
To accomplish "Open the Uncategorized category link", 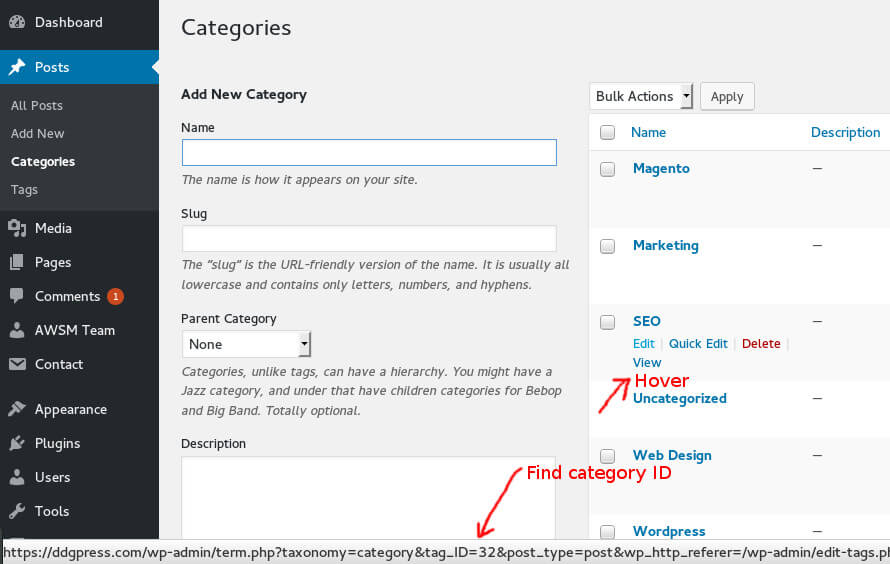I will 679,398.
